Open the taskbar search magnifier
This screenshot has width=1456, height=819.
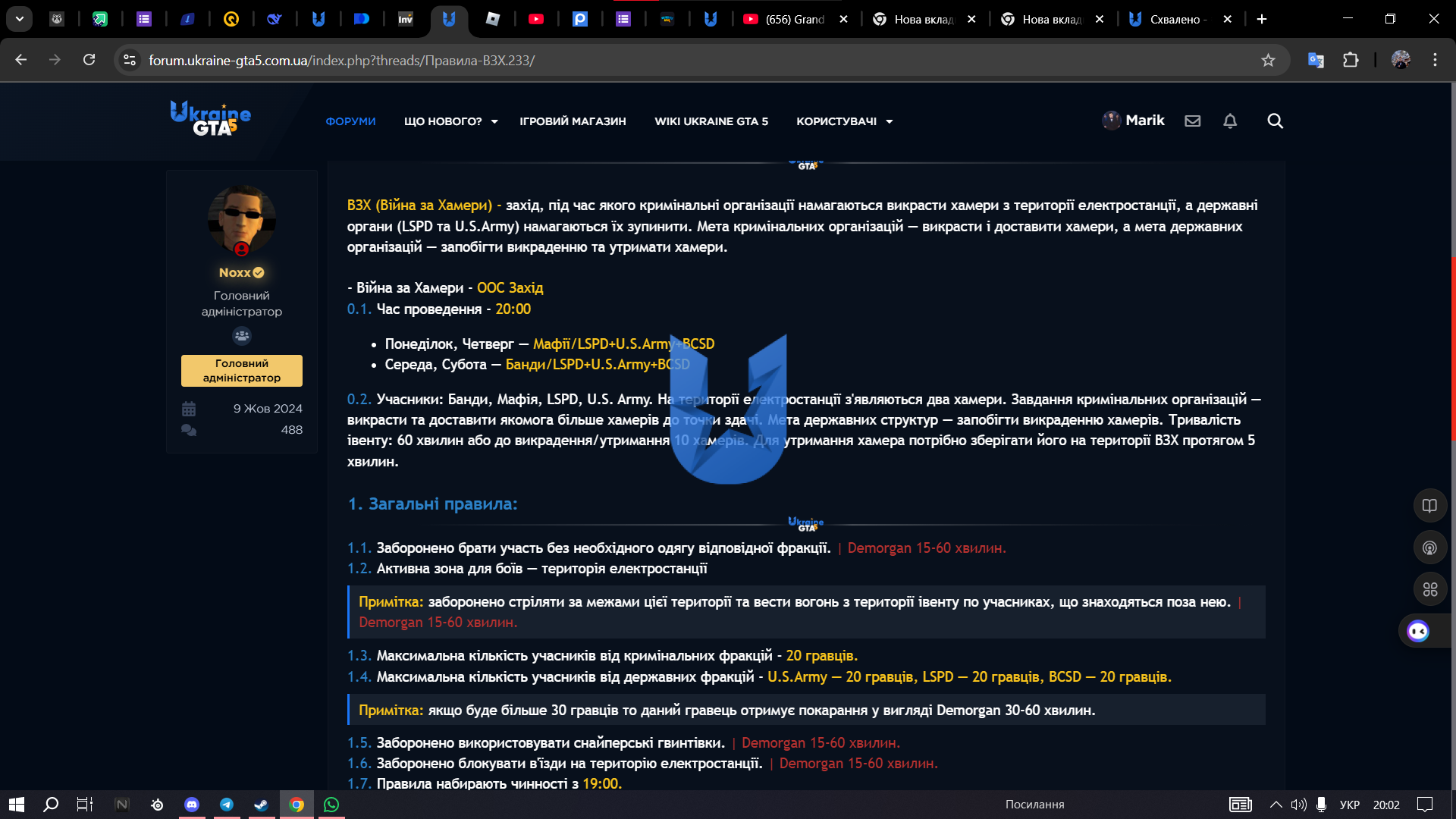[51, 805]
